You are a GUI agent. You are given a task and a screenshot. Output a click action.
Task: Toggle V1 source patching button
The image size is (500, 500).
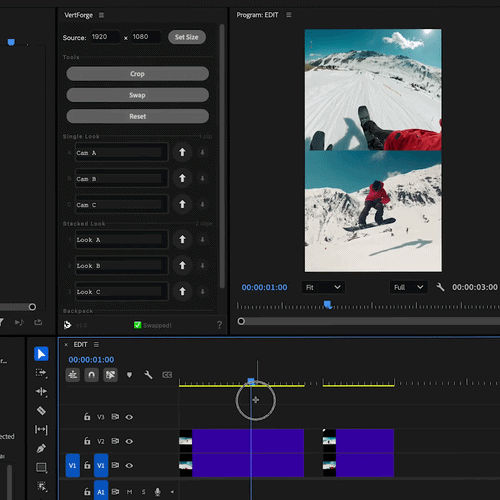point(73,465)
